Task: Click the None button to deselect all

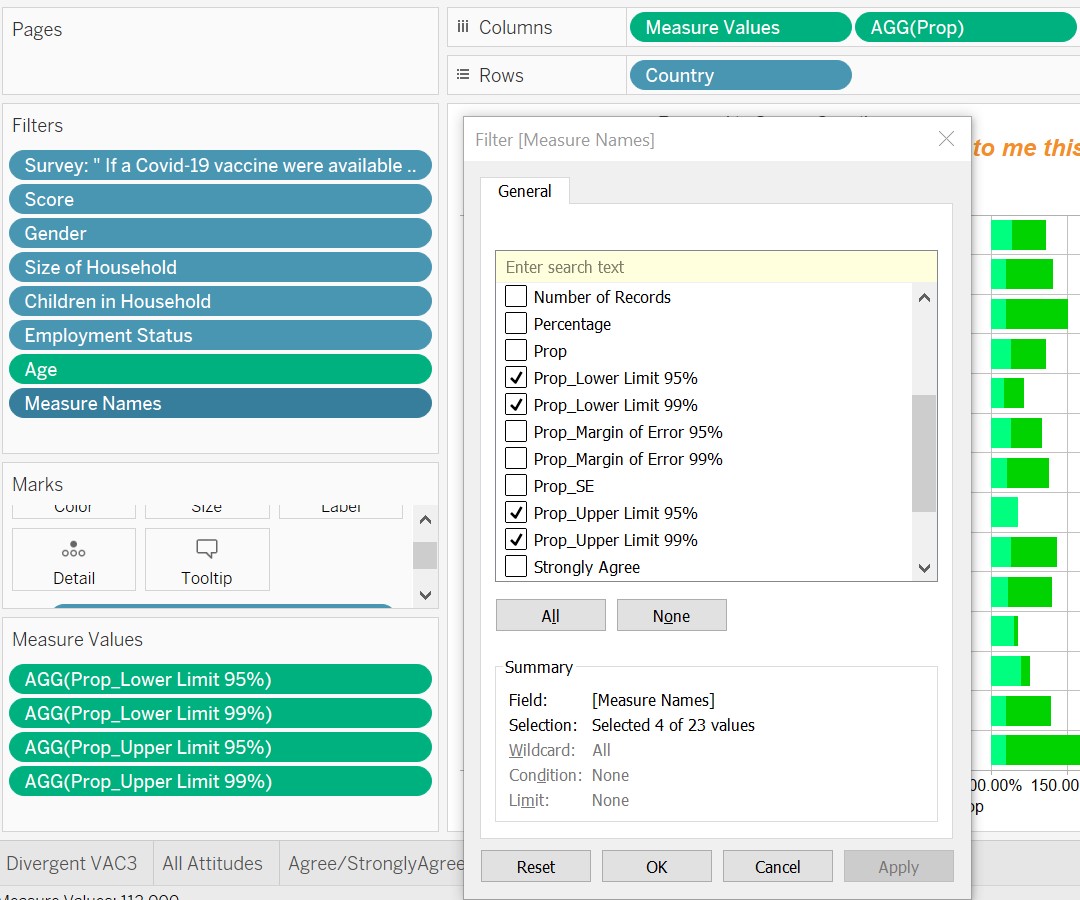Action: point(671,616)
